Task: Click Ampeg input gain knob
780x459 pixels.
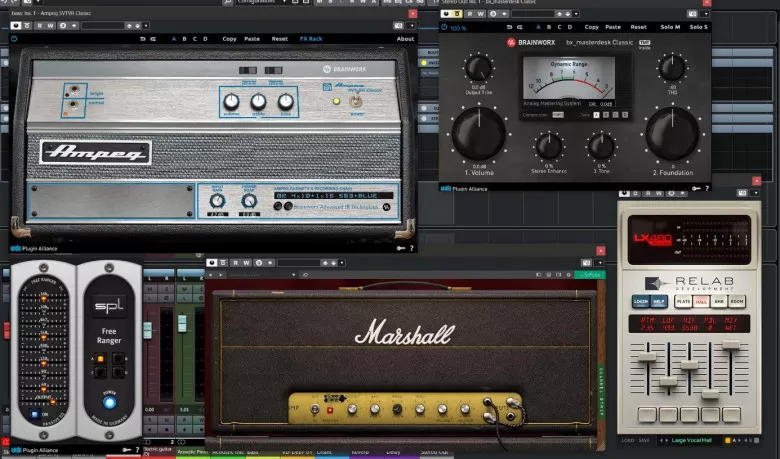Action: (x=217, y=201)
